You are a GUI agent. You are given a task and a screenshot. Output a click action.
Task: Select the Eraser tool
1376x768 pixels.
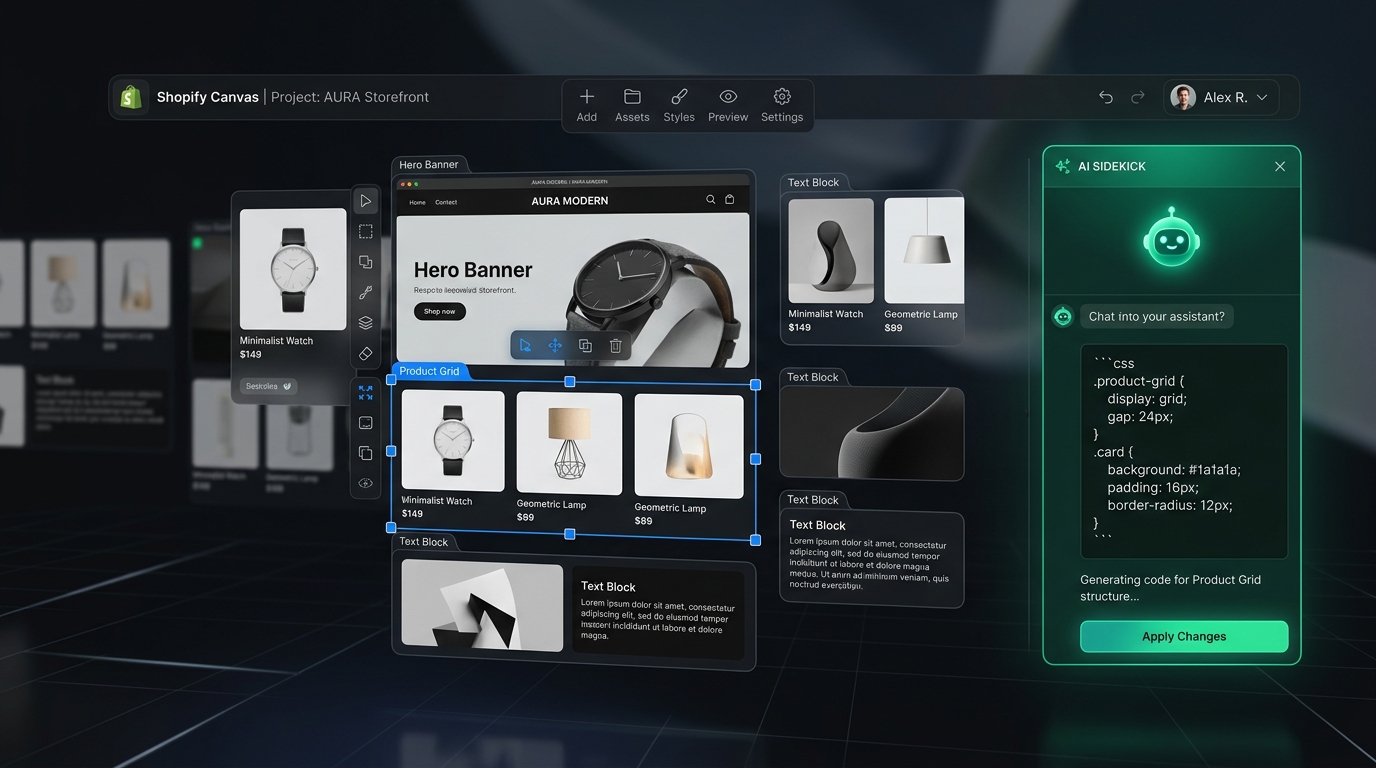tap(366, 354)
